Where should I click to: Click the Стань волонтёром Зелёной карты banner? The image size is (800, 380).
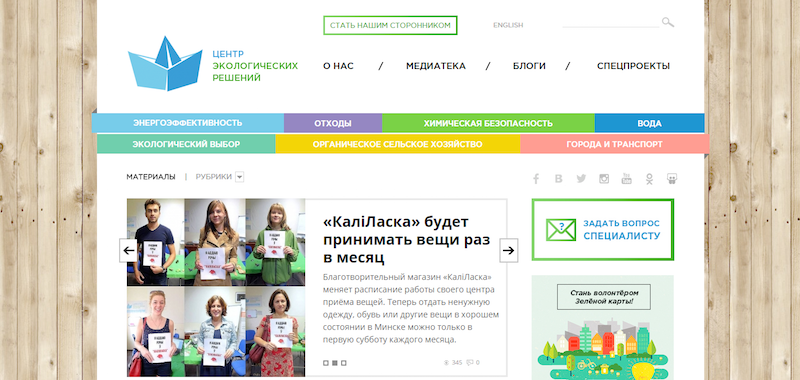coord(603,327)
